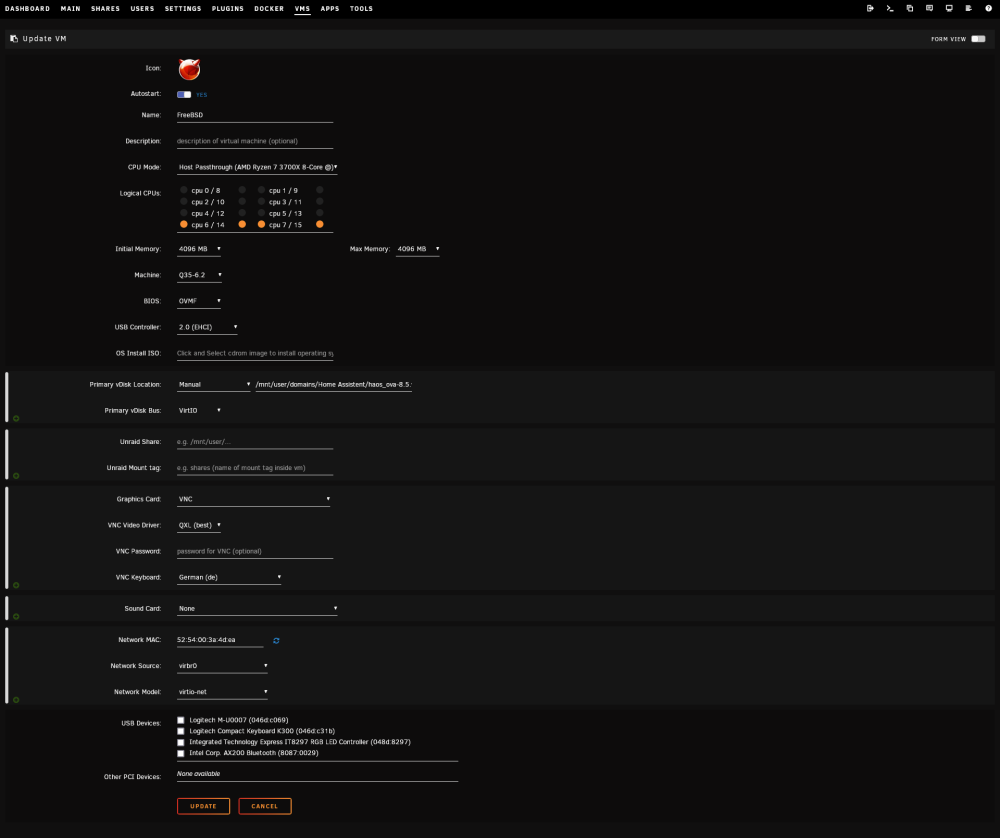
Task: Open the Plugins tab
Action: [228, 9]
